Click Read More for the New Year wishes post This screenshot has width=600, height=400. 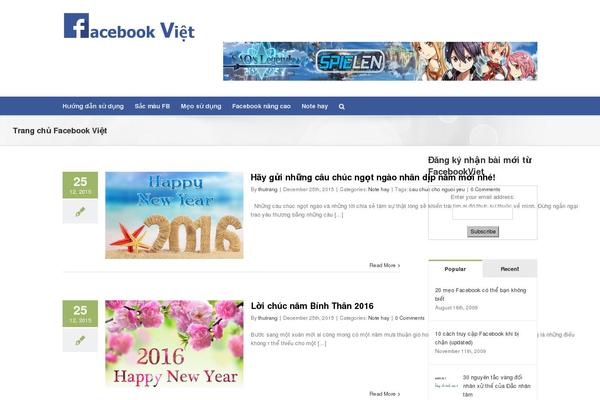385,265
